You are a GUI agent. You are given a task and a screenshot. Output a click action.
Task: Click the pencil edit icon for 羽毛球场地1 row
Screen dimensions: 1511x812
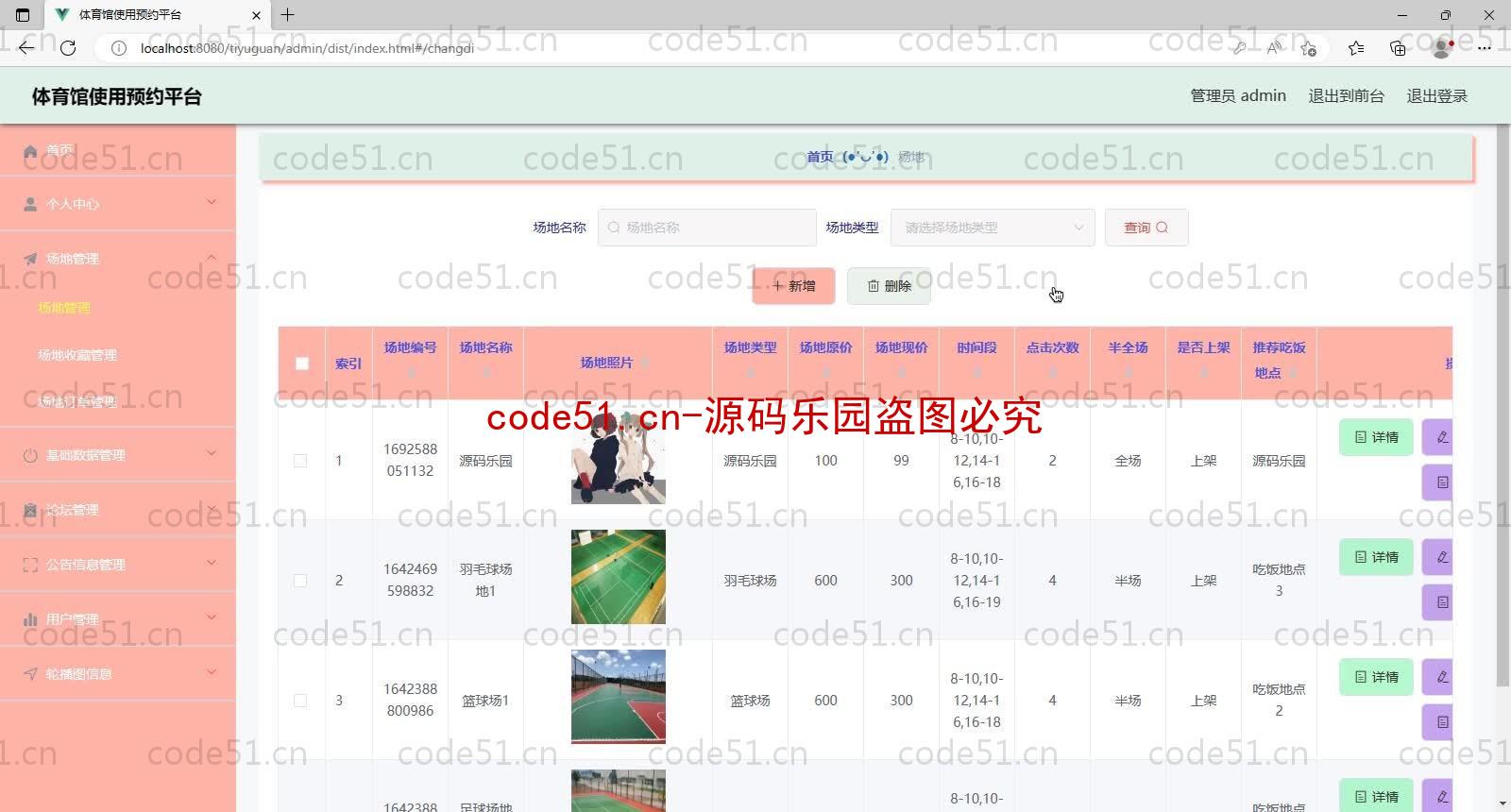tap(1440, 557)
